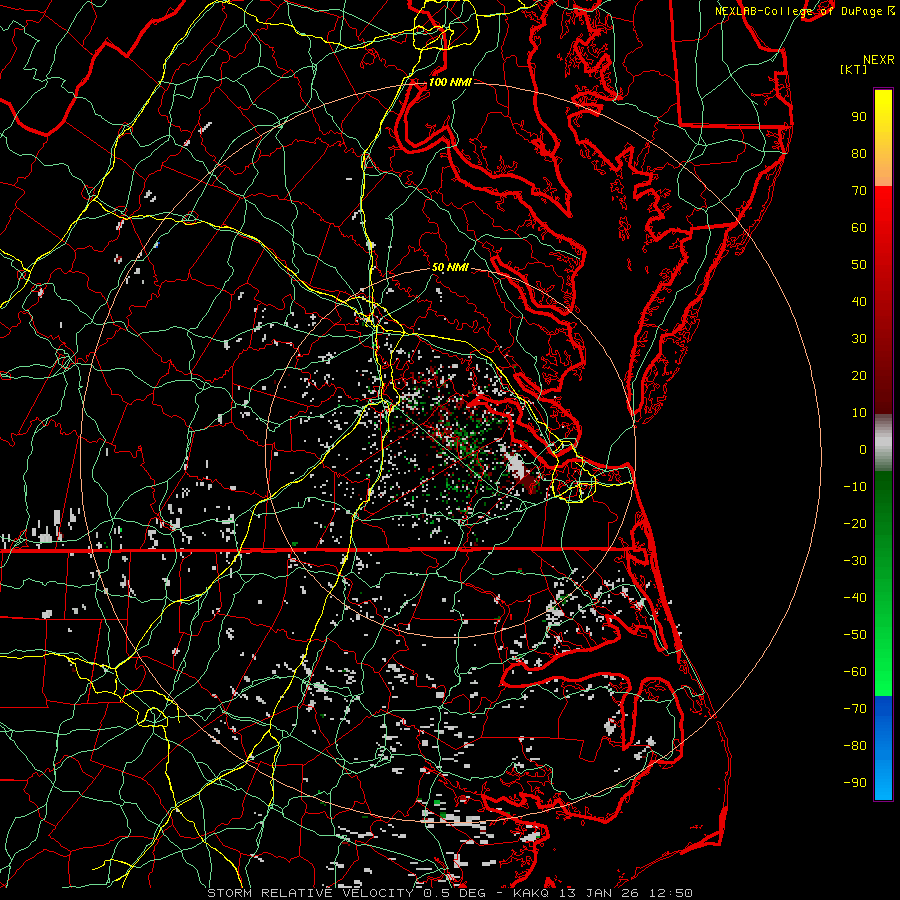Click the positive 60 value on velocity scale

tap(859, 228)
